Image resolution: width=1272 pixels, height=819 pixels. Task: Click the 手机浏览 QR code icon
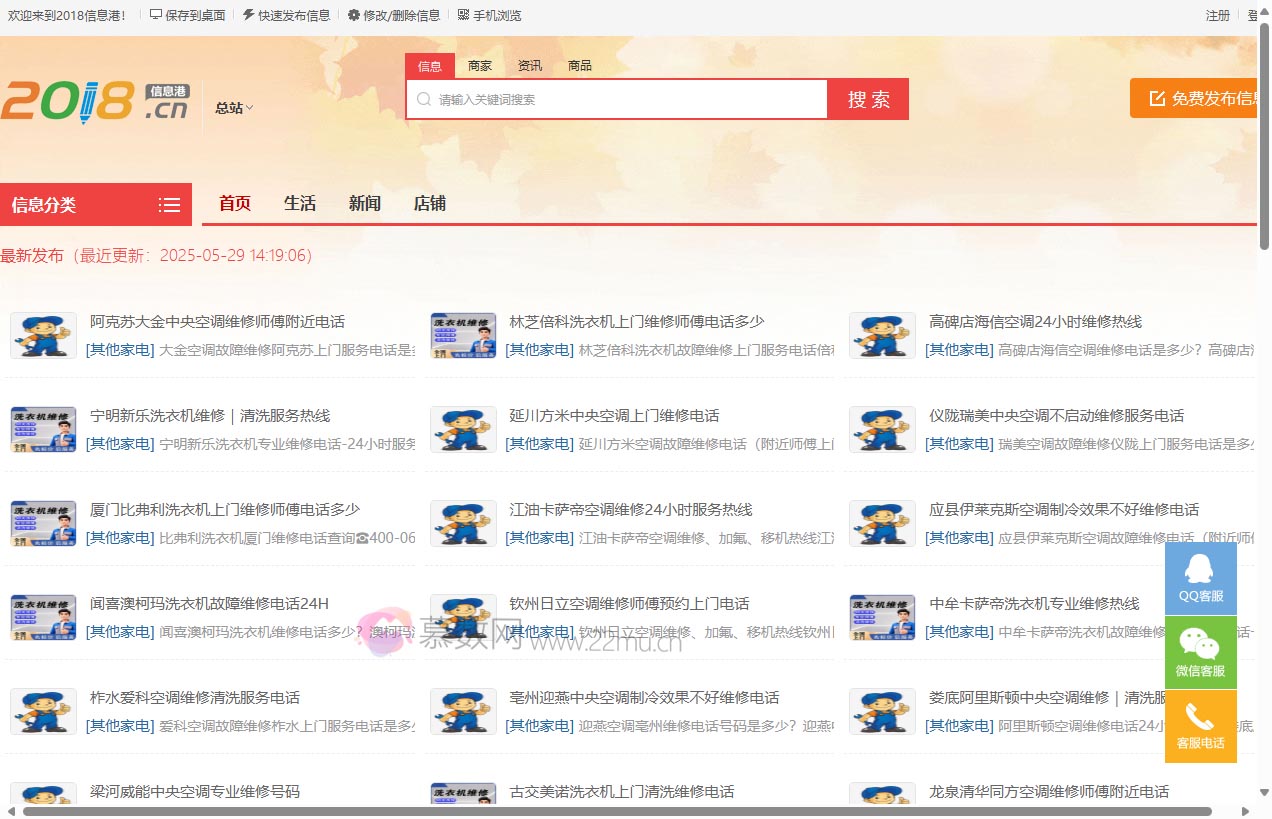click(463, 15)
